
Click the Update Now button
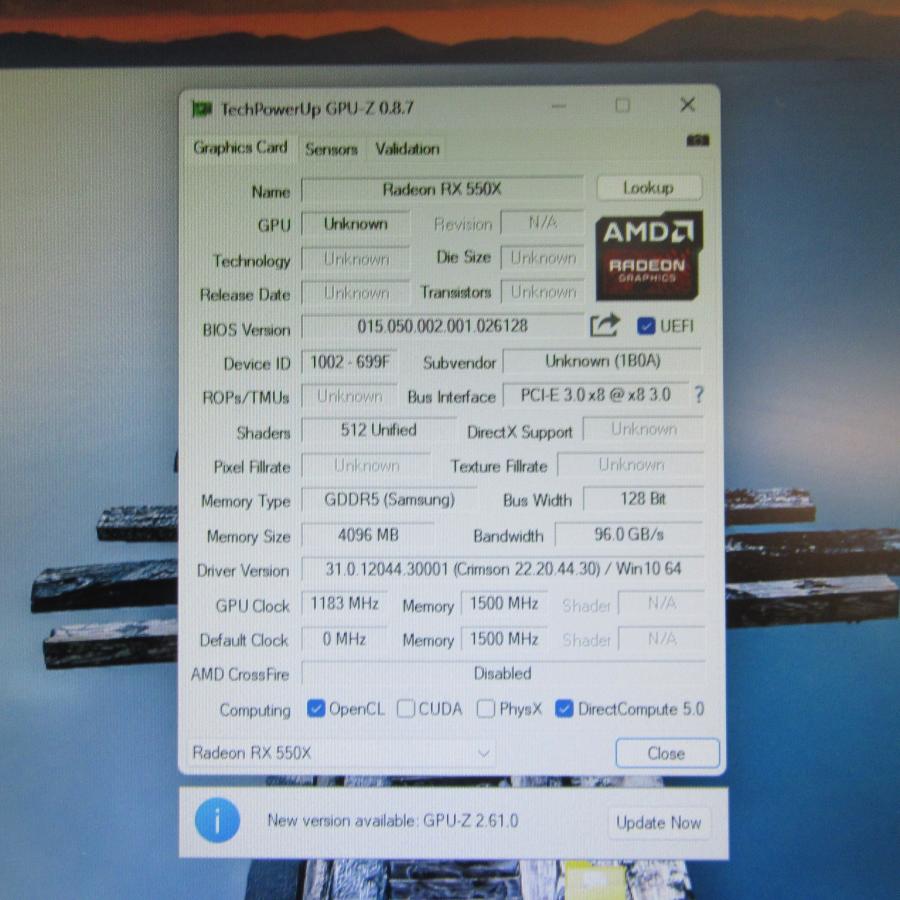pos(658,822)
